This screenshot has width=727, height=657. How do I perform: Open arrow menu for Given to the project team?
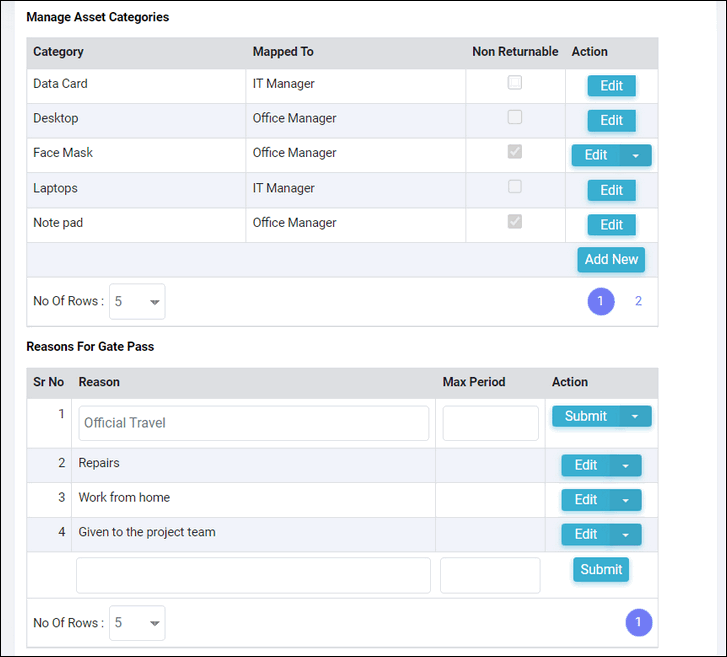coord(625,535)
